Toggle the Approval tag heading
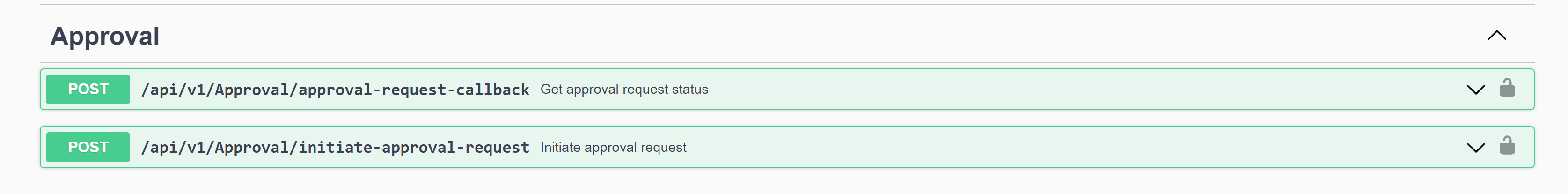Screen dimensions: 1568x194 point(105,36)
